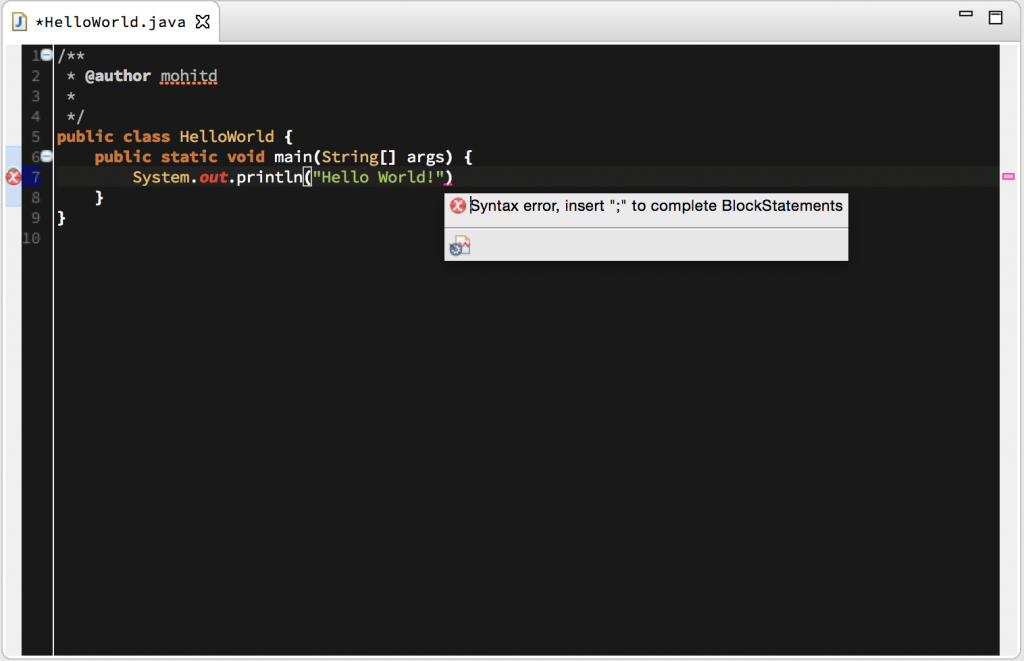The height and width of the screenshot is (661, 1024).
Task: Collapse the main method fold at line 6
Action: coord(46,155)
